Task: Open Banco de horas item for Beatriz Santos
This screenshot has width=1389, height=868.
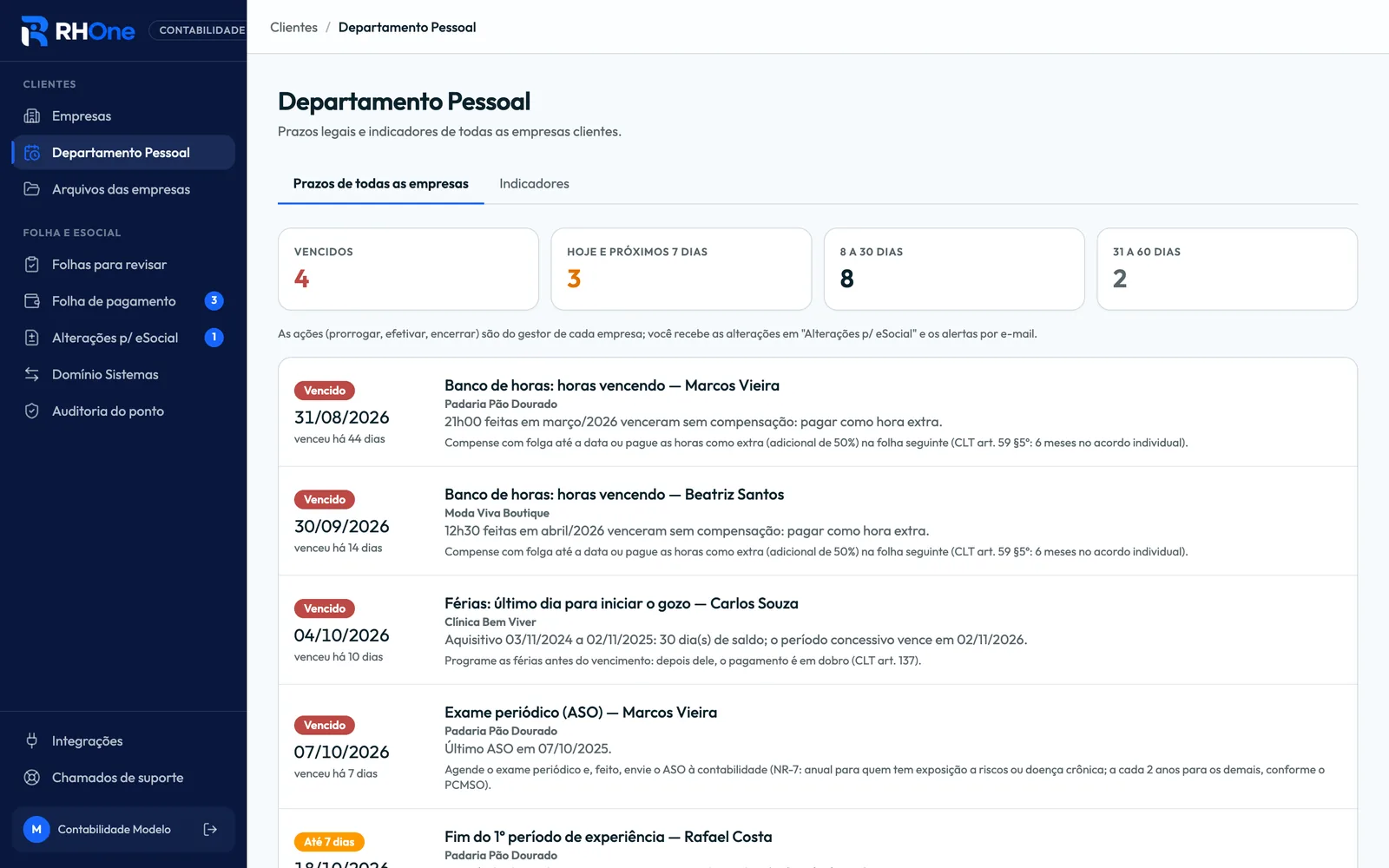Action: [x=818, y=521]
